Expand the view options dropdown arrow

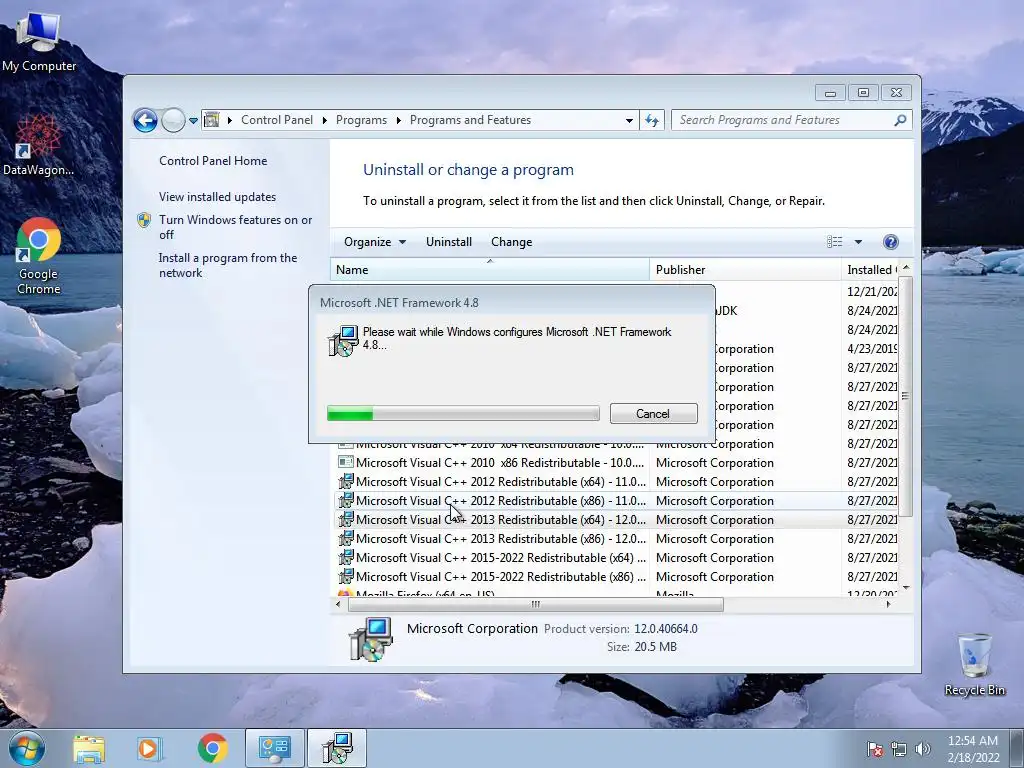858,242
